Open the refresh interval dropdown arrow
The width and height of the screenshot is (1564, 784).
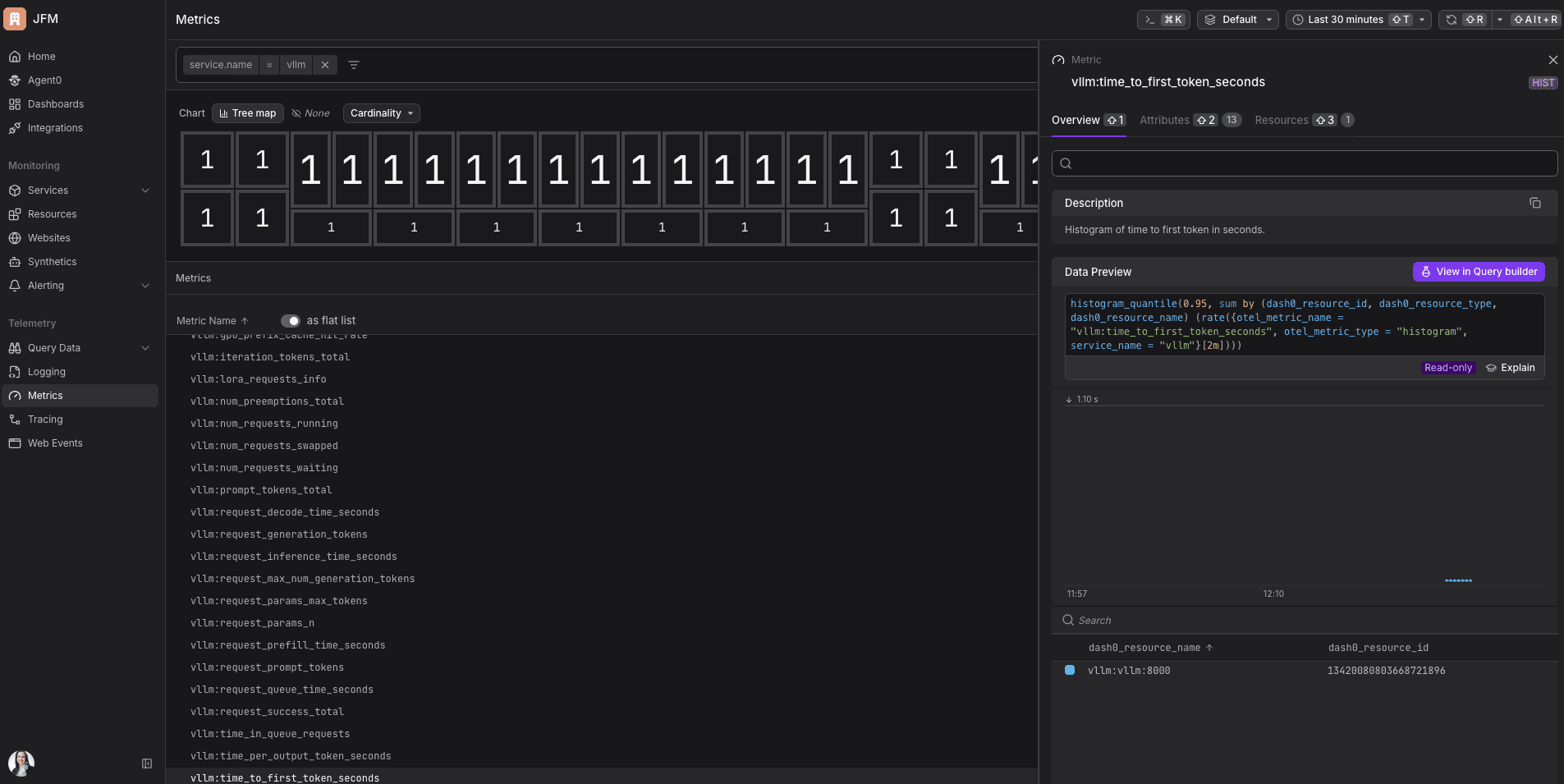tap(1500, 20)
